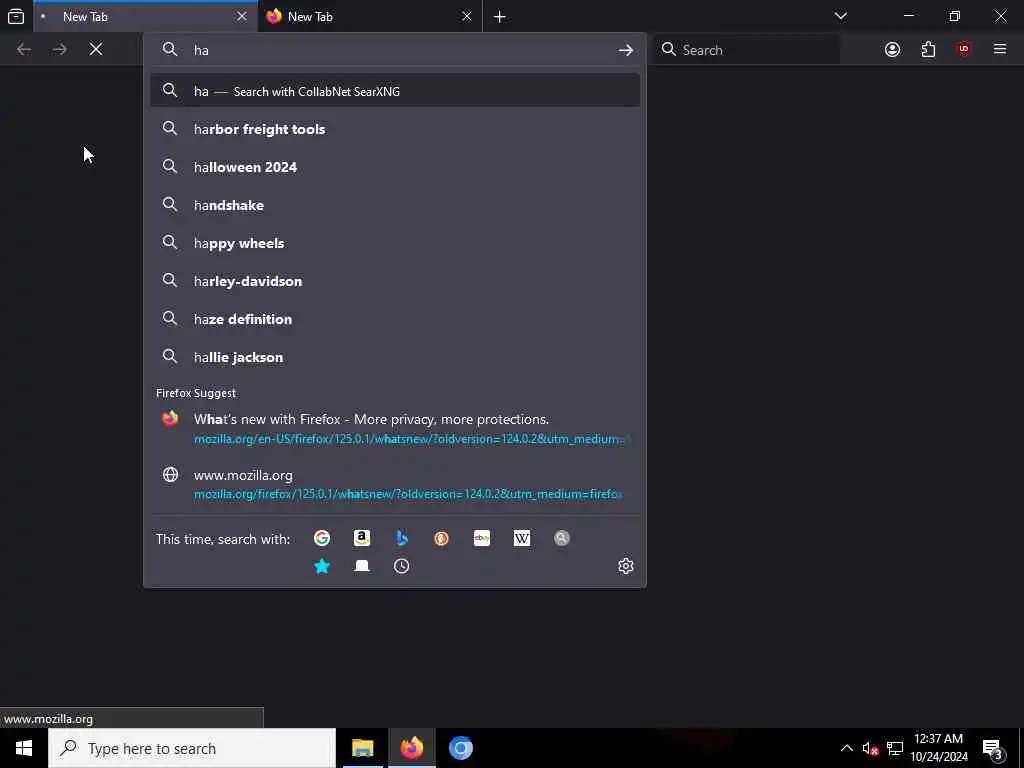This screenshot has width=1024, height=768.
Task: Click the network tray icon
Action: (x=895, y=748)
